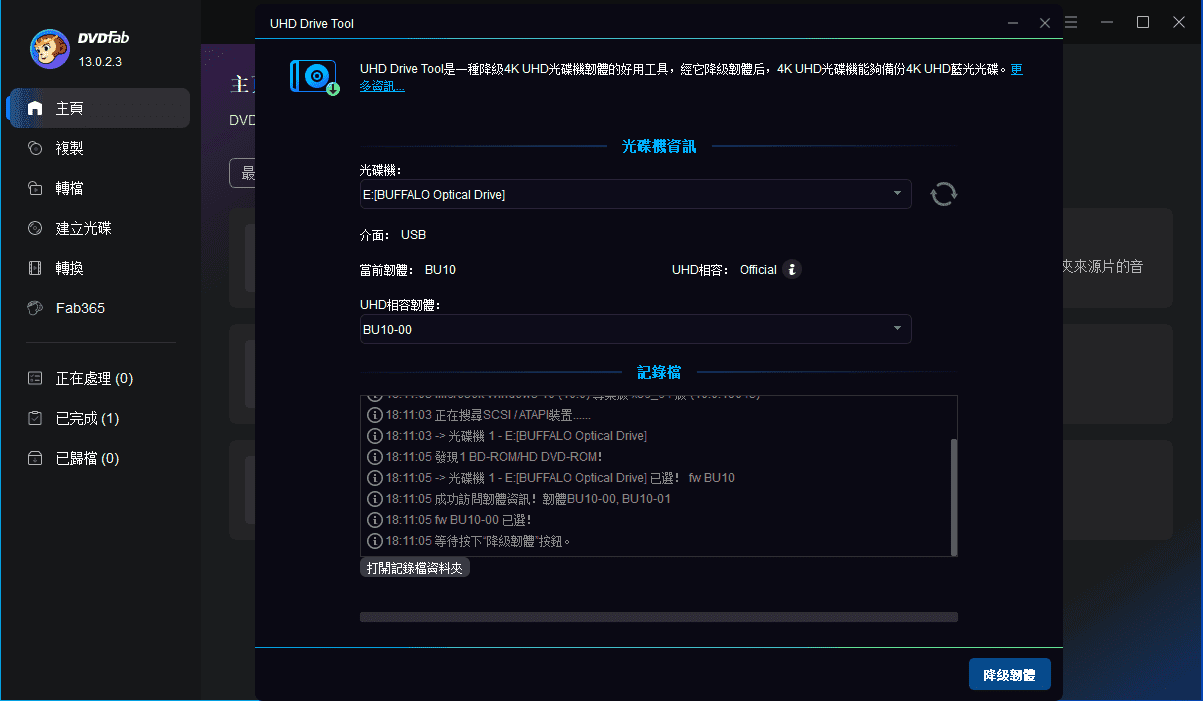Image resolution: width=1203 pixels, height=701 pixels.
Task: Click the DVDFab monkey logo
Action: coord(49,49)
